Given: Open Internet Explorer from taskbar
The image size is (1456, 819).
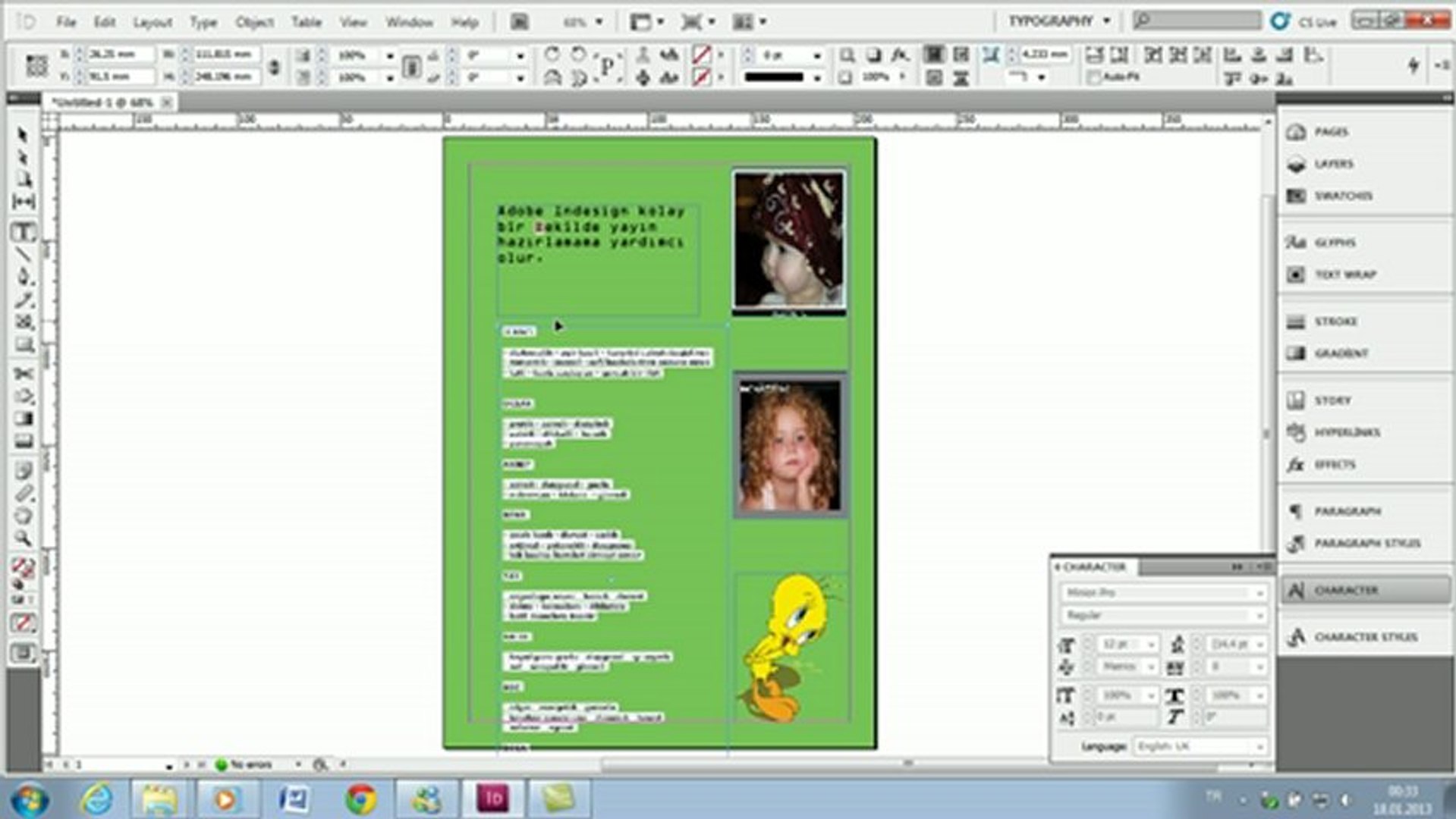Looking at the screenshot, I should 97,799.
